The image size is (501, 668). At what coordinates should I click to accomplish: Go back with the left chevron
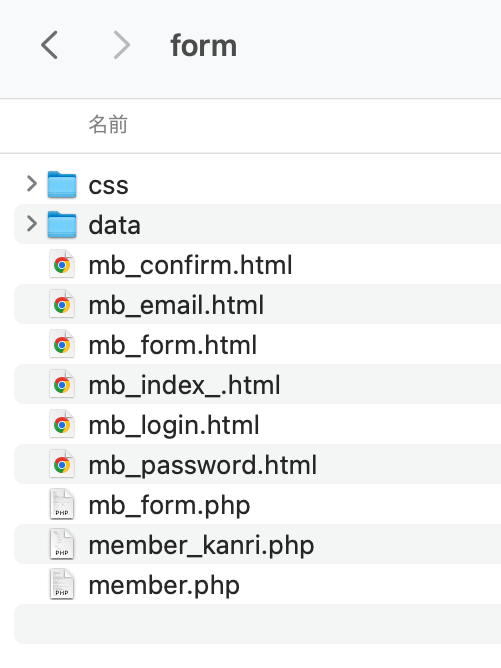click(x=49, y=45)
